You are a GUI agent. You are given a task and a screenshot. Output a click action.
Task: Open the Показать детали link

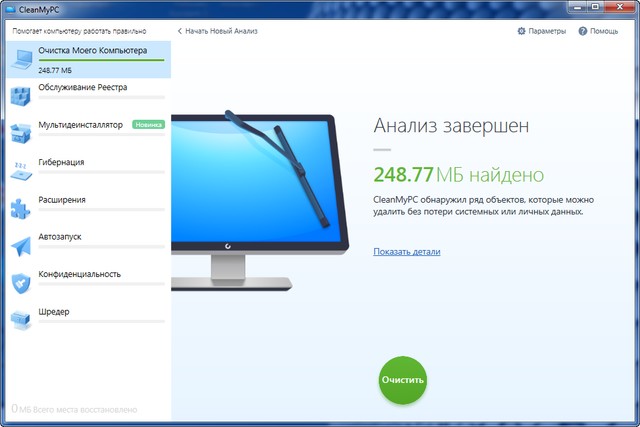tap(407, 251)
